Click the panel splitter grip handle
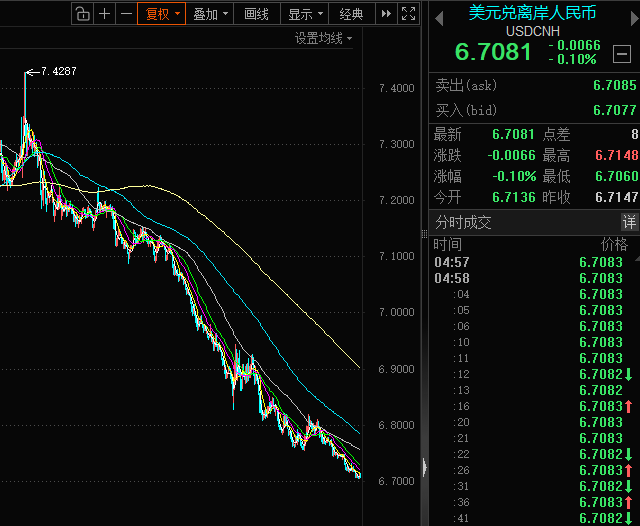The image size is (640, 526). 424,234
